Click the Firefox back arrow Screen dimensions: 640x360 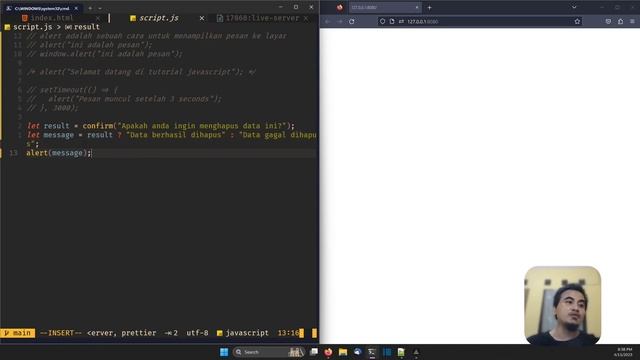point(327,21)
